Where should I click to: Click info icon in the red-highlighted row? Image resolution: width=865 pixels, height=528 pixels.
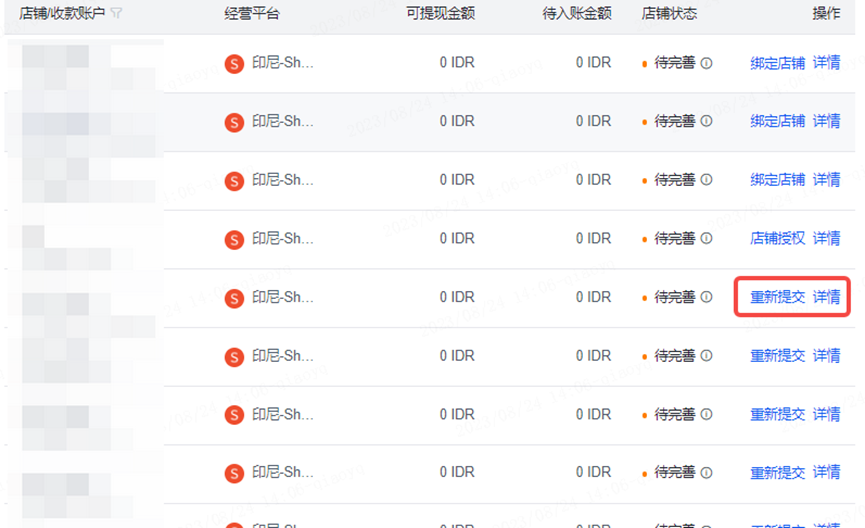[x=706, y=297]
